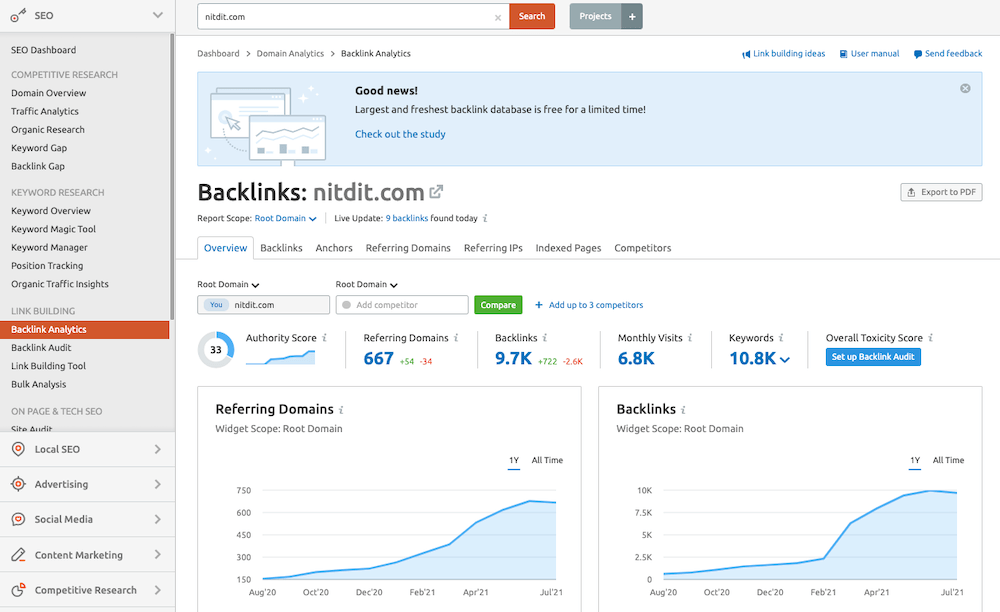1000x612 pixels.
Task: Click Set up Backlink Audit button
Action: point(873,357)
